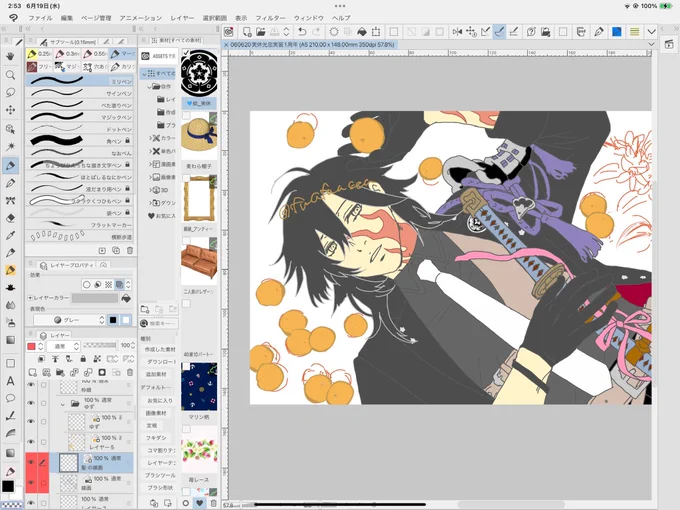Click the Clip Studio launcher icon
The width and height of the screenshot is (680, 510).
click(x=229, y=32)
